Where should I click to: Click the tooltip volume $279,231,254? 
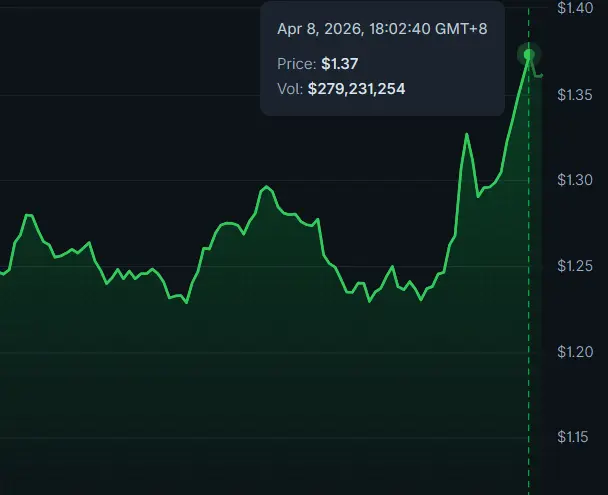(356, 89)
